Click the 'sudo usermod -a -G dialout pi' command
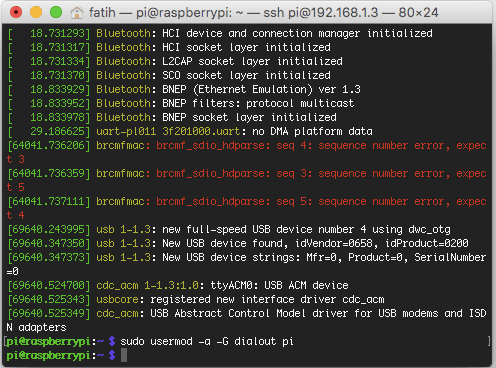 coord(207,341)
